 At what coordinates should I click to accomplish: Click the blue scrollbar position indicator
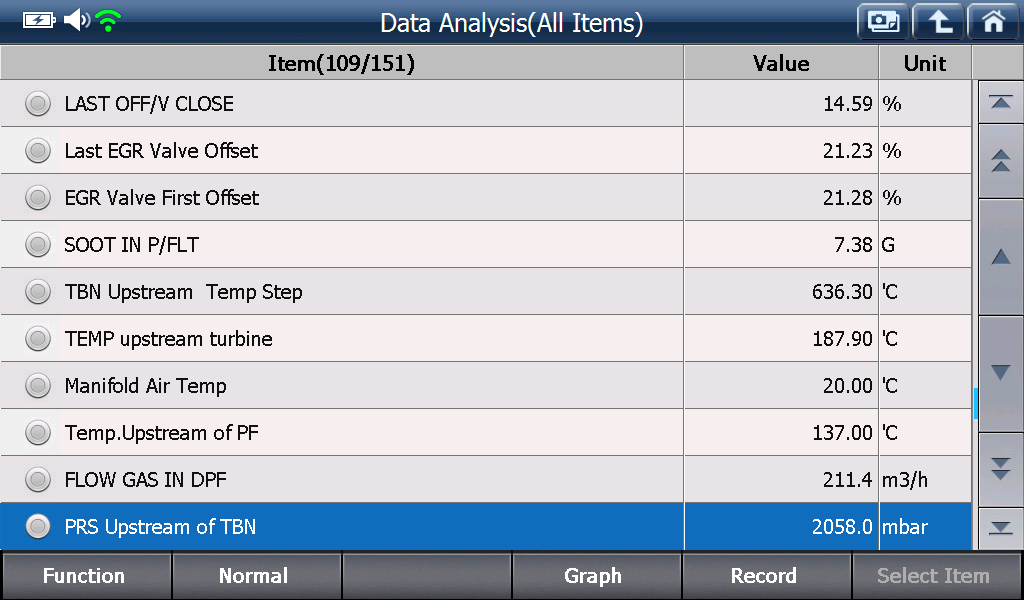(x=975, y=403)
